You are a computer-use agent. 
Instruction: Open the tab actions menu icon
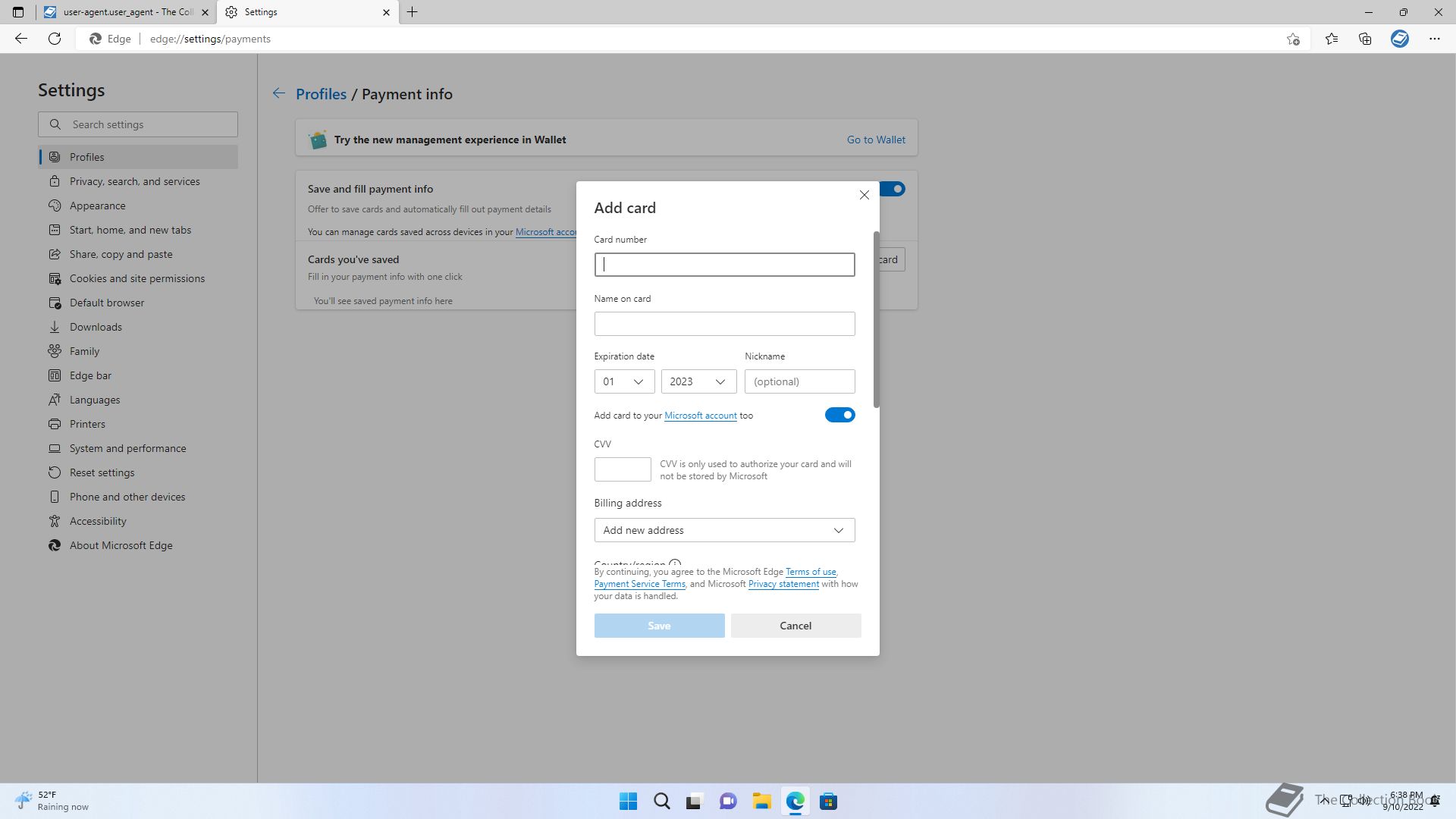tap(18, 12)
